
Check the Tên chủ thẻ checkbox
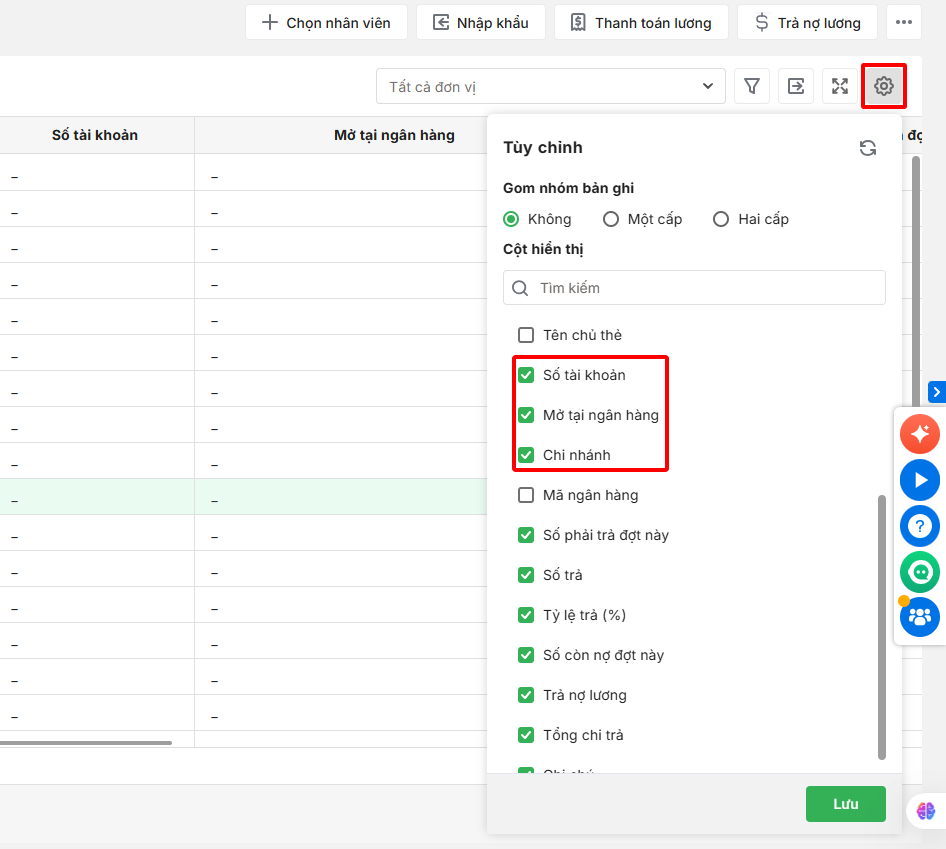click(526, 335)
